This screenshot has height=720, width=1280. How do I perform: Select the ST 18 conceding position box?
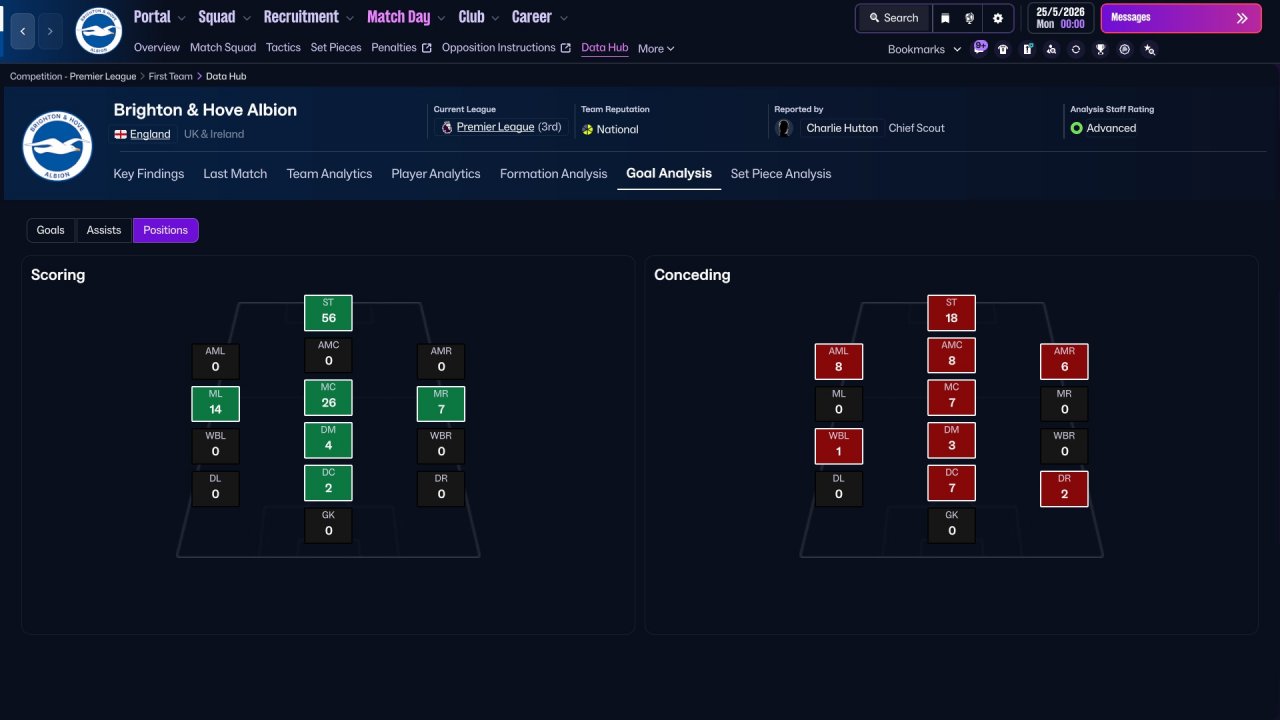951,312
